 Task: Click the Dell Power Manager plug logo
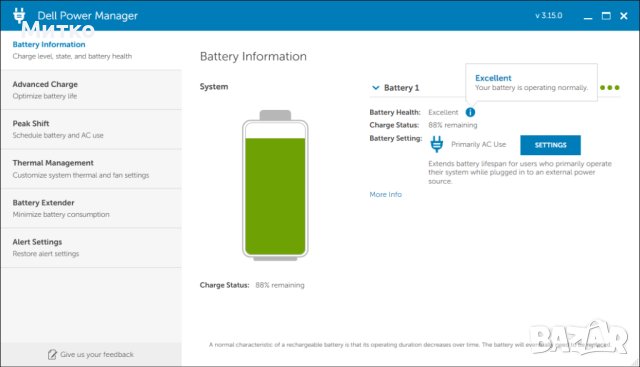click(19, 15)
